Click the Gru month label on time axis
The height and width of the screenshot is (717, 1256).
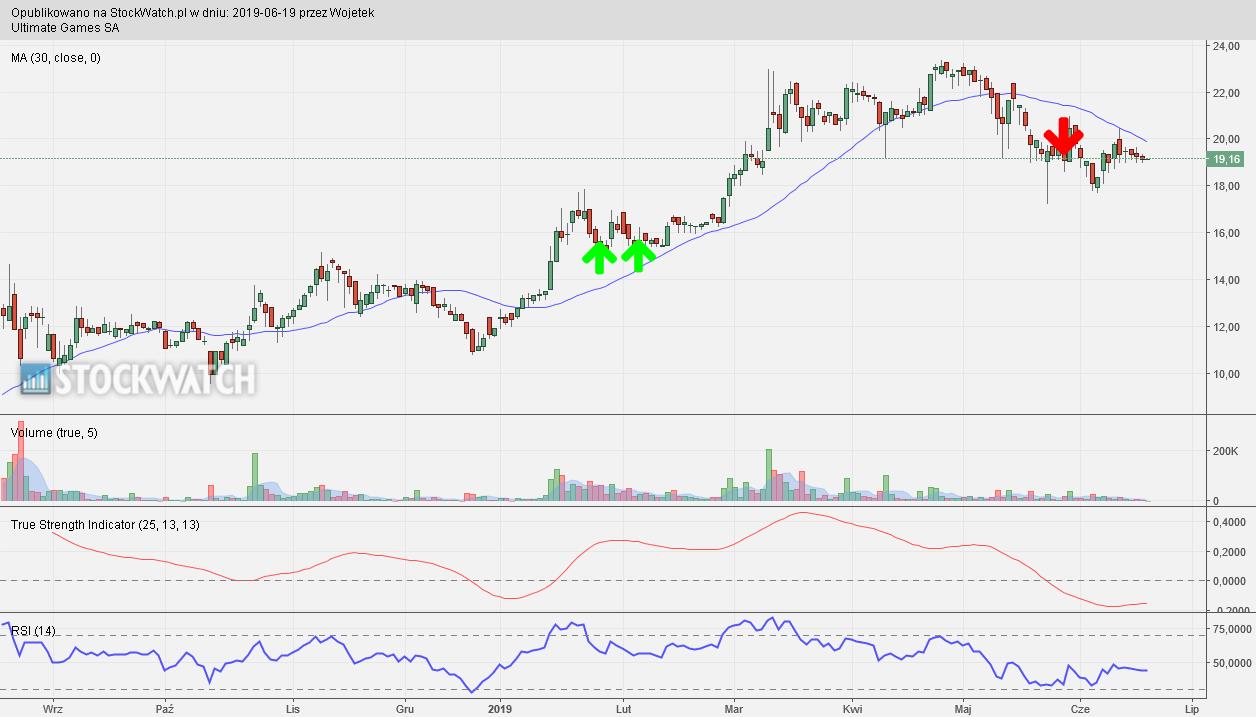pos(405,708)
